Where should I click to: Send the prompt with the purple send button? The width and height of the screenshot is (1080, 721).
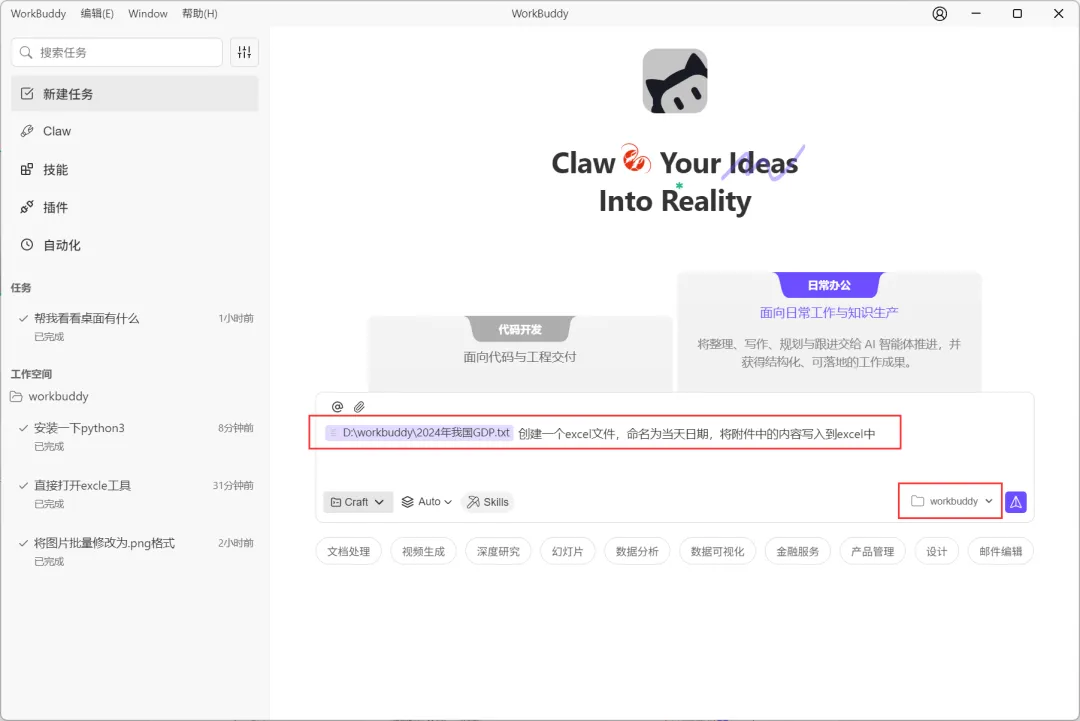[x=1016, y=502]
